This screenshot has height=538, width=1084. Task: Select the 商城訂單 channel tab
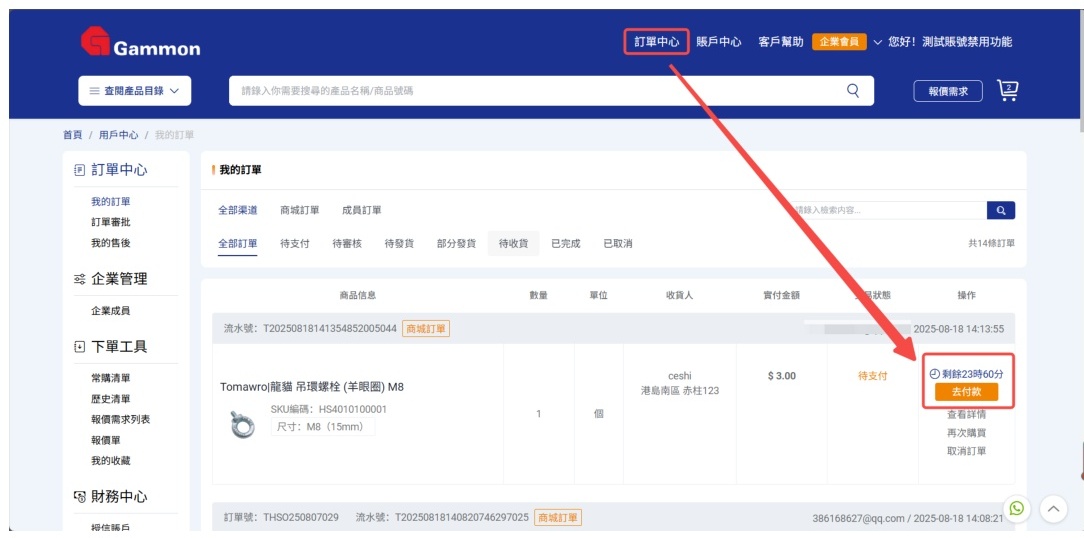[x=300, y=210]
